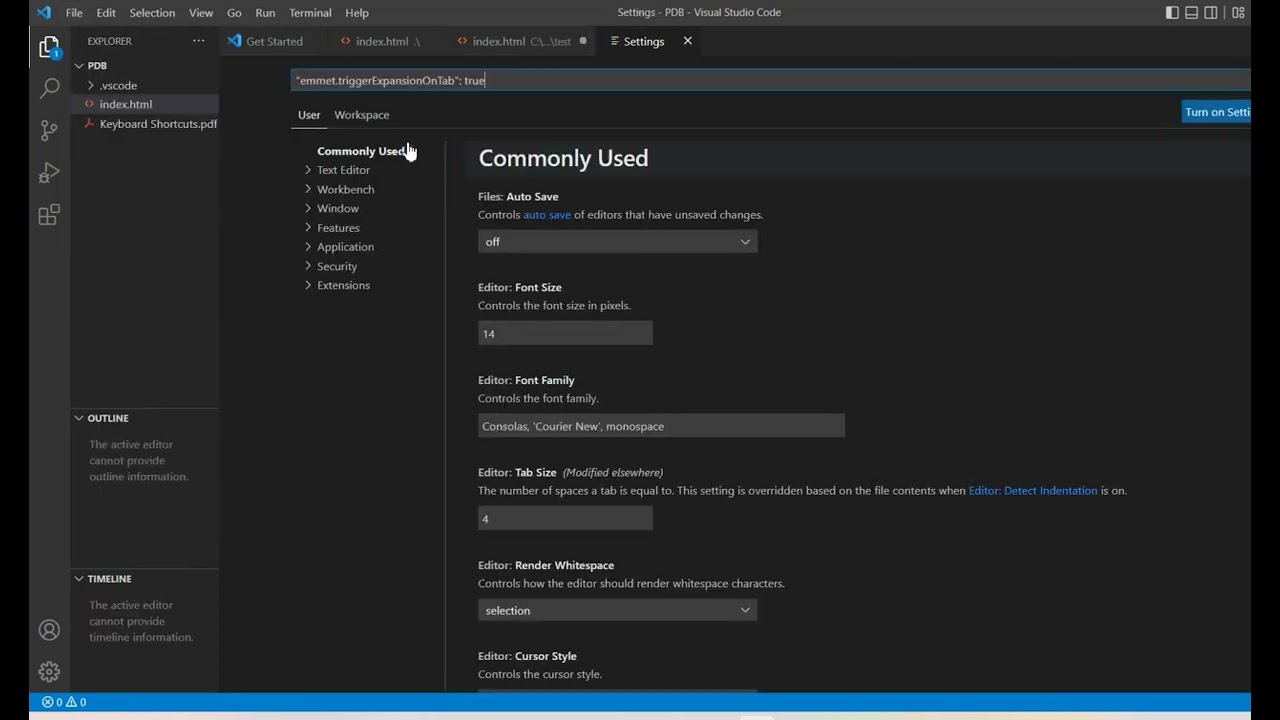Open the Selection menu
Screen dimensions: 1280x720
(152, 13)
